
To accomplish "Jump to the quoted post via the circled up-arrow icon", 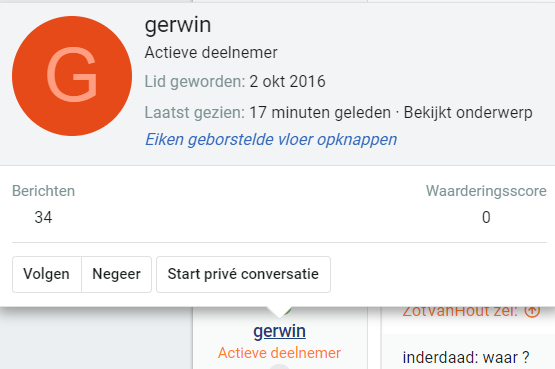I will [x=532, y=311].
